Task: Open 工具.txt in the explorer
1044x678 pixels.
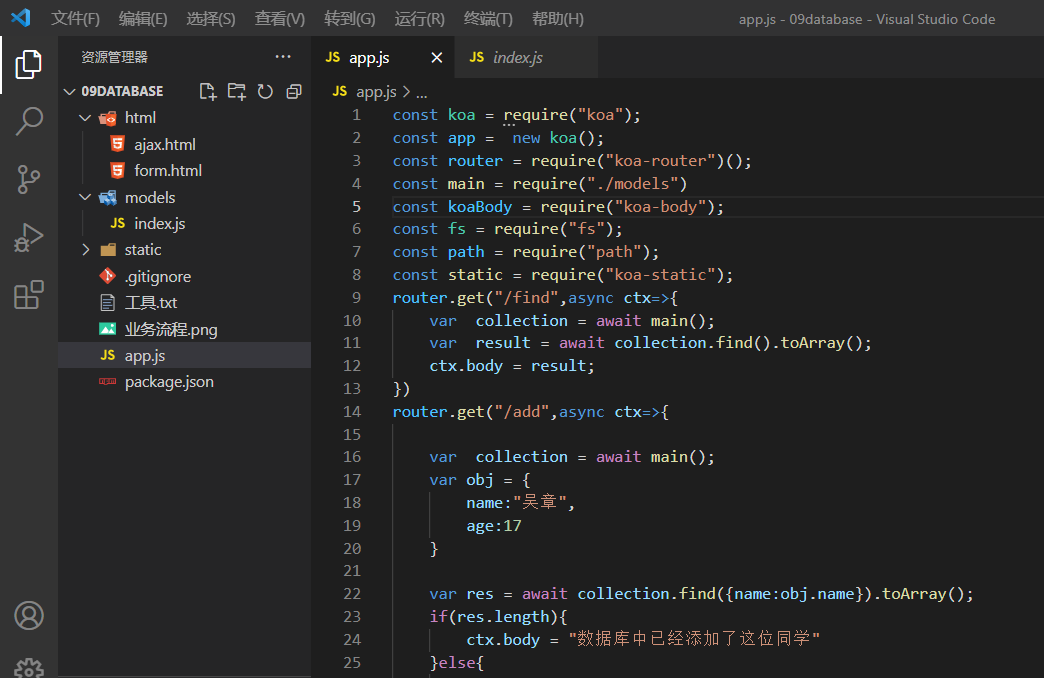Action: click(x=184, y=303)
